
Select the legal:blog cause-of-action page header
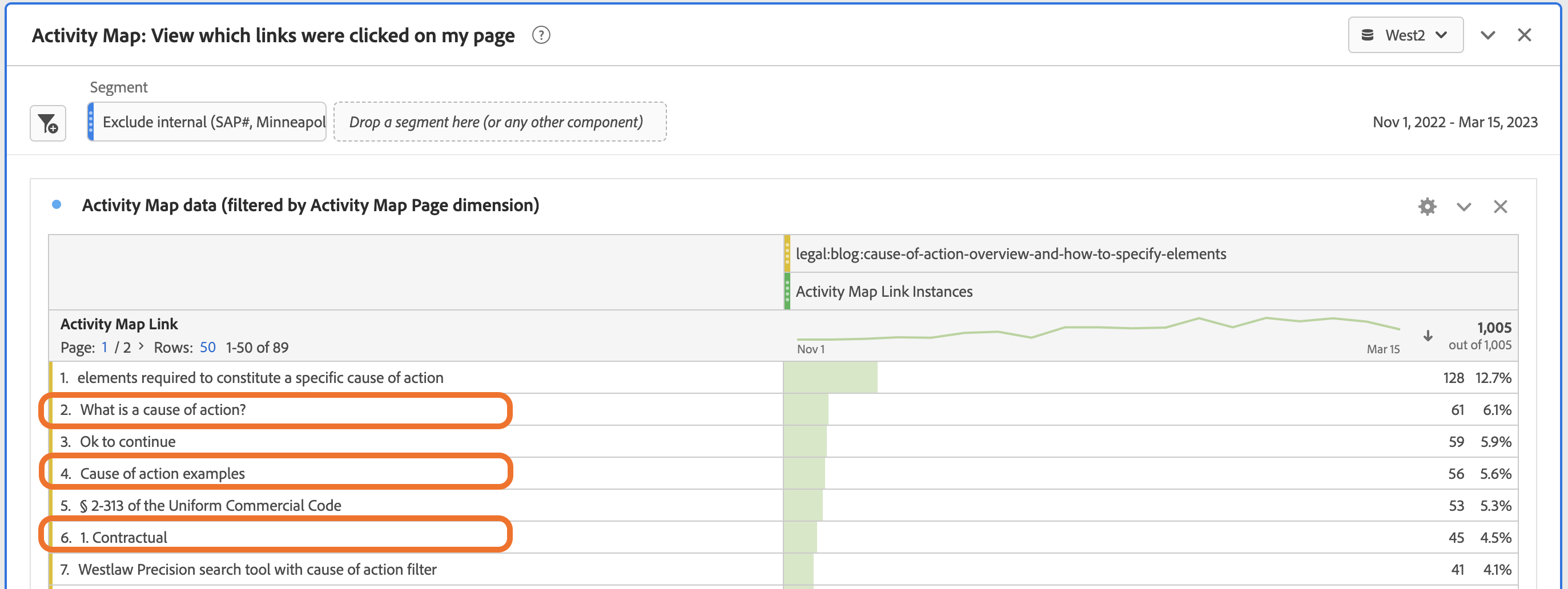tap(1011, 254)
